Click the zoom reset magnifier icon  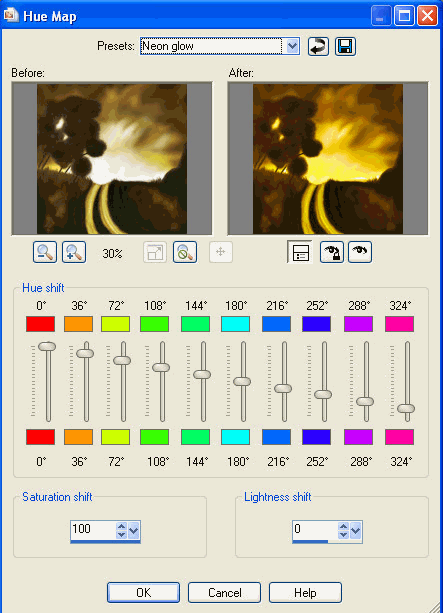pos(185,252)
